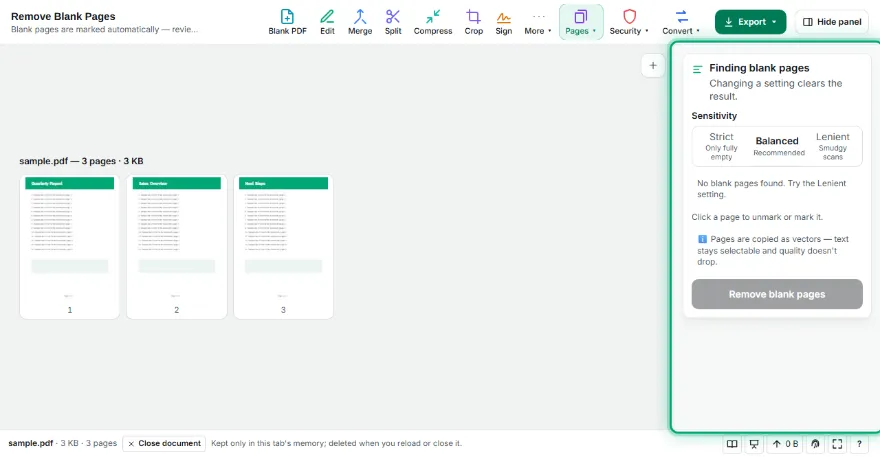Screen dimensions: 880x457
Task: Select the Crop tool
Action: point(473,22)
